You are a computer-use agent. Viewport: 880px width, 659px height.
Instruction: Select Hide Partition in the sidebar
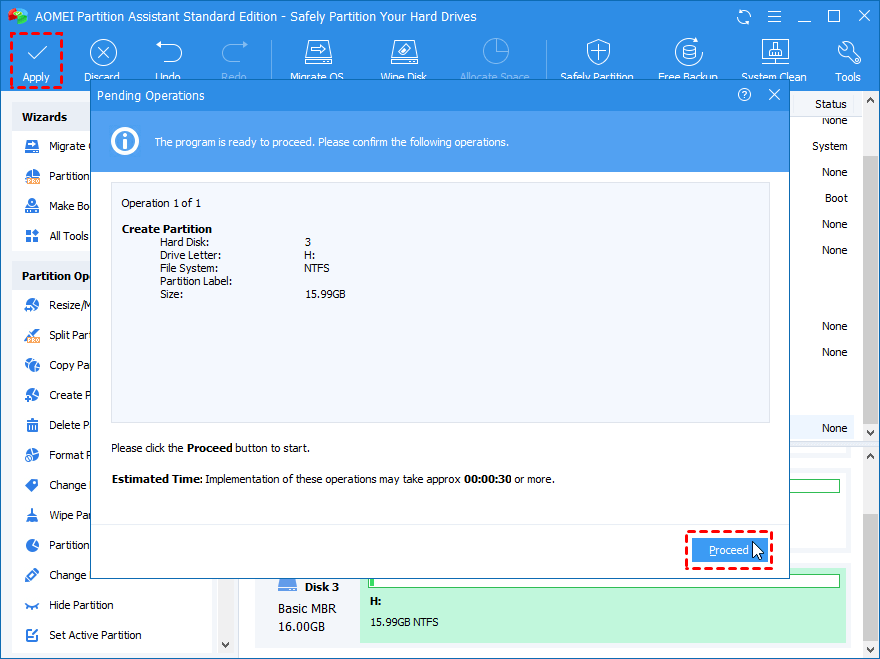click(81, 605)
